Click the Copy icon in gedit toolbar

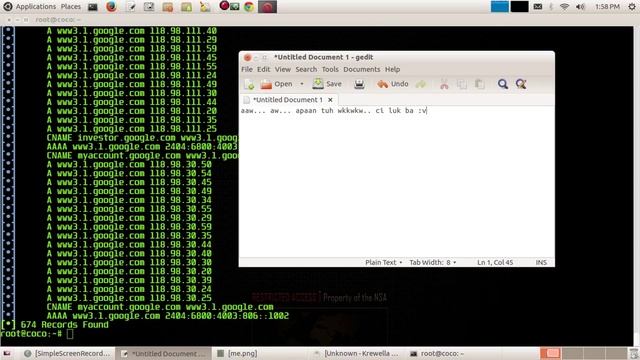click(462, 84)
